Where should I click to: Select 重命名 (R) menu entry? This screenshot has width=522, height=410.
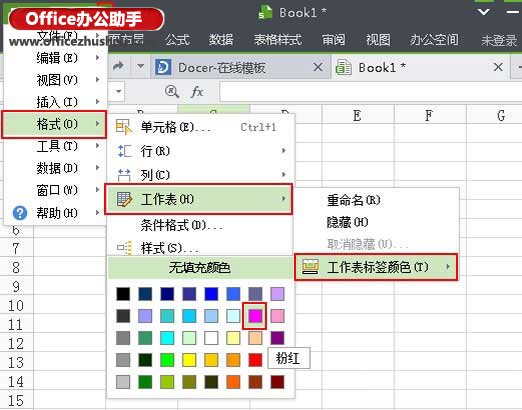coord(354,200)
